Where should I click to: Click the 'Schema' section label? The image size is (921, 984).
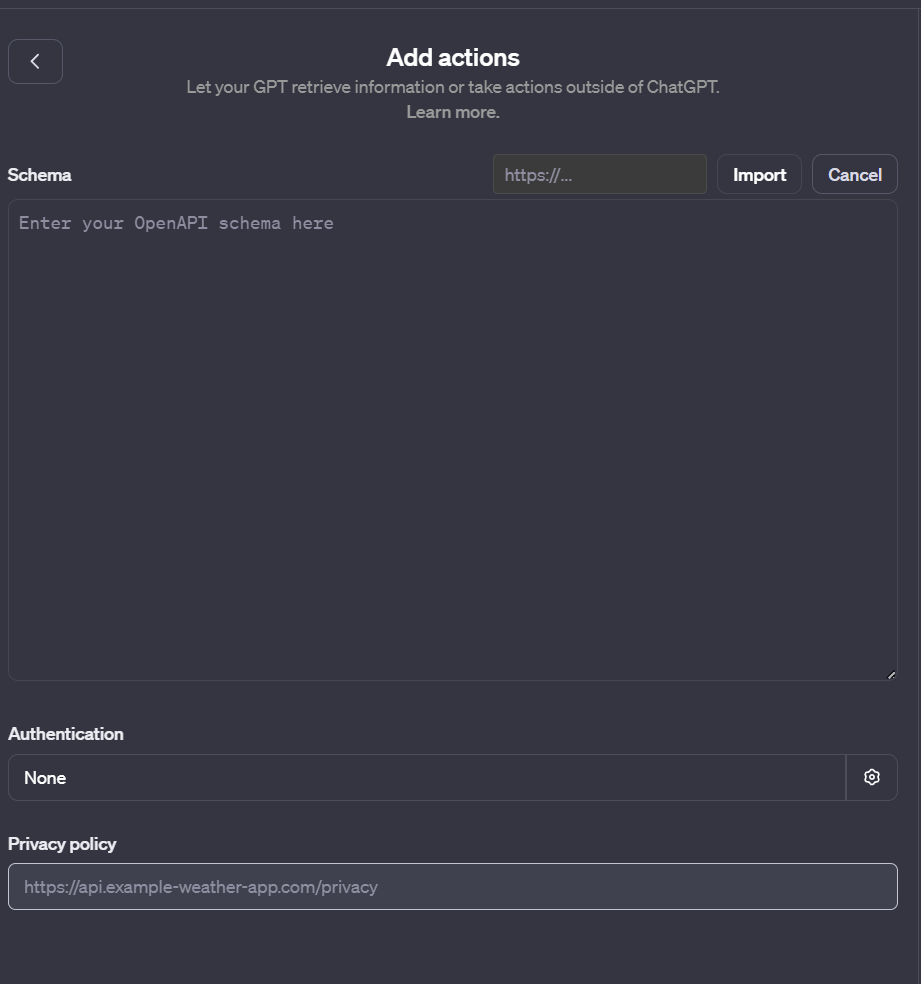(40, 175)
